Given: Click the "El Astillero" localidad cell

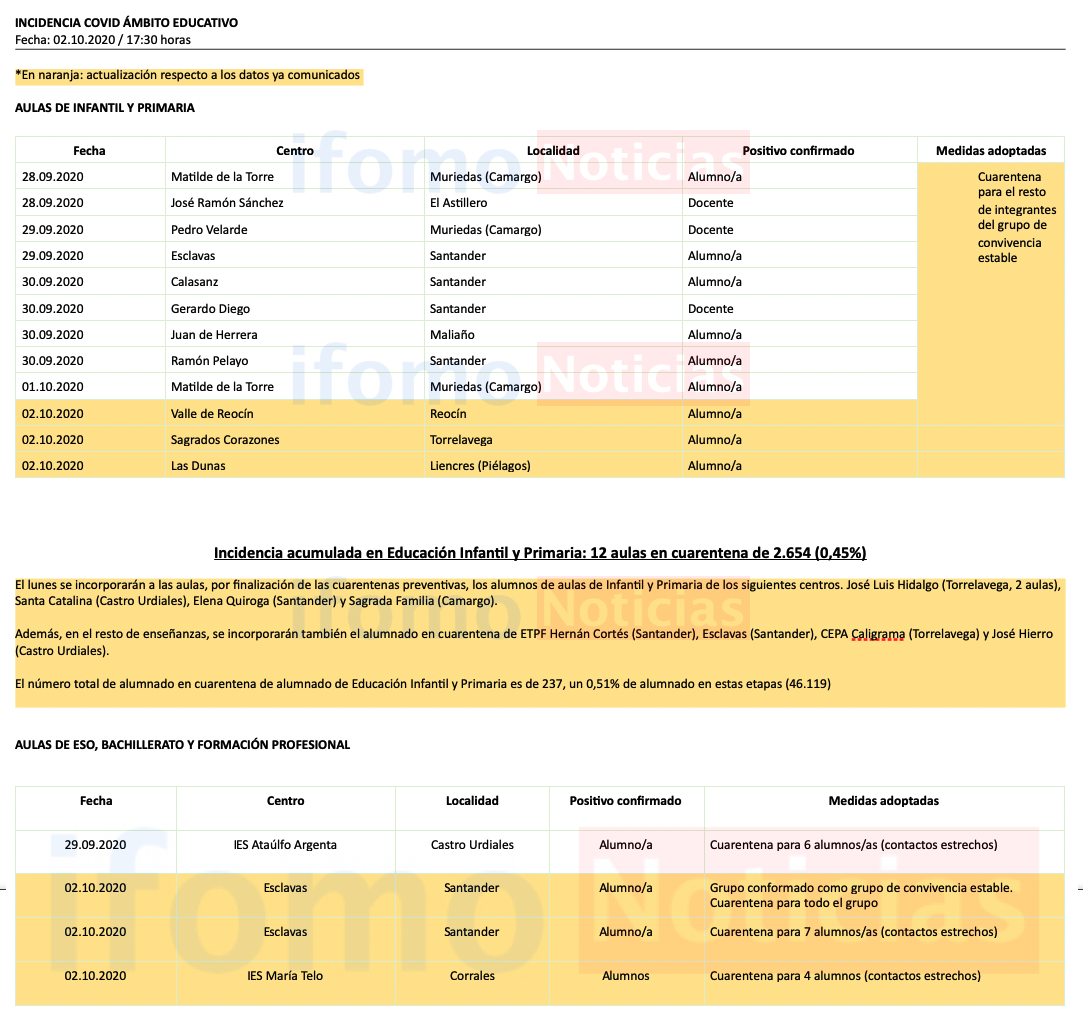Looking at the screenshot, I should tap(458, 203).
